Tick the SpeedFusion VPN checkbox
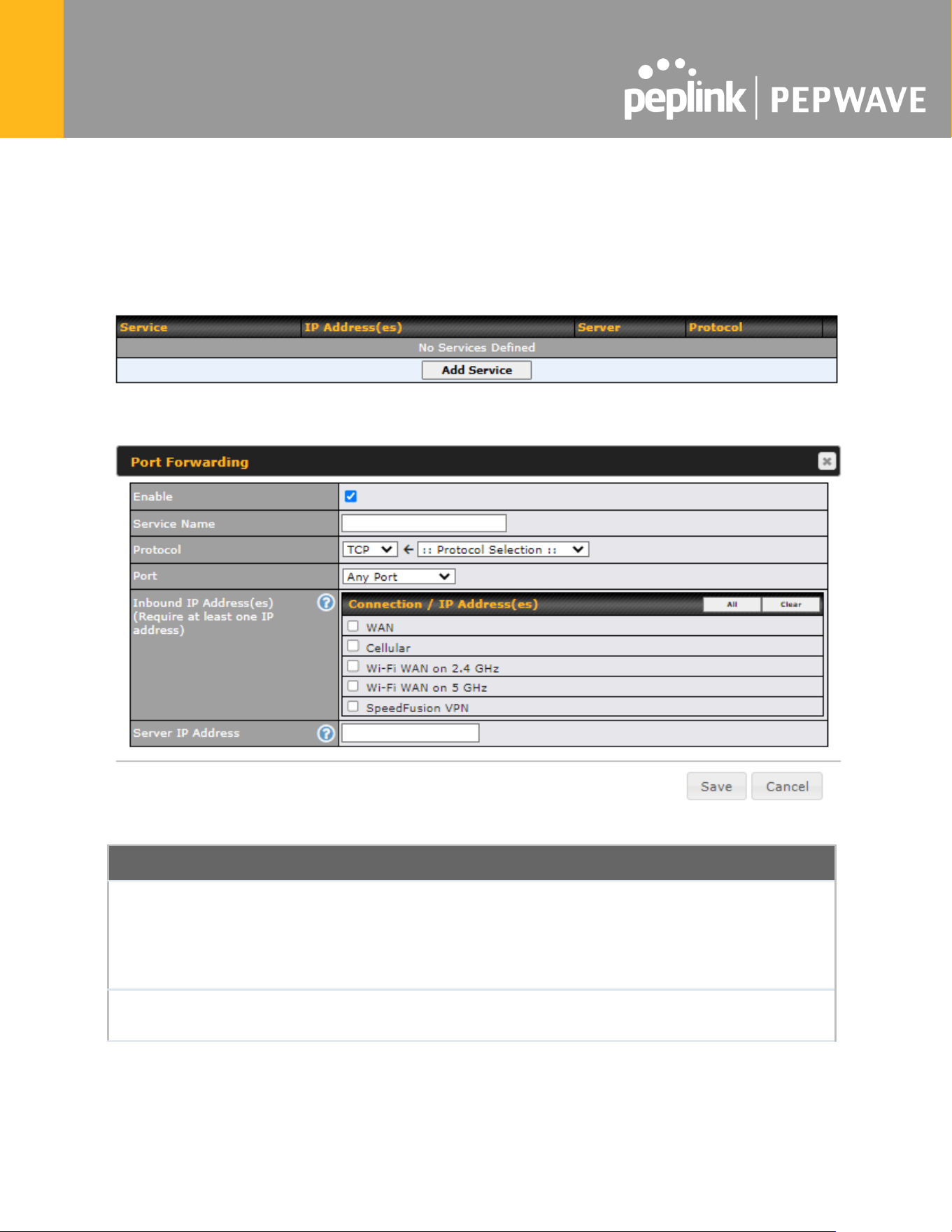The height and width of the screenshot is (1232, 952). pyautogui.click(x=353, y=707)
